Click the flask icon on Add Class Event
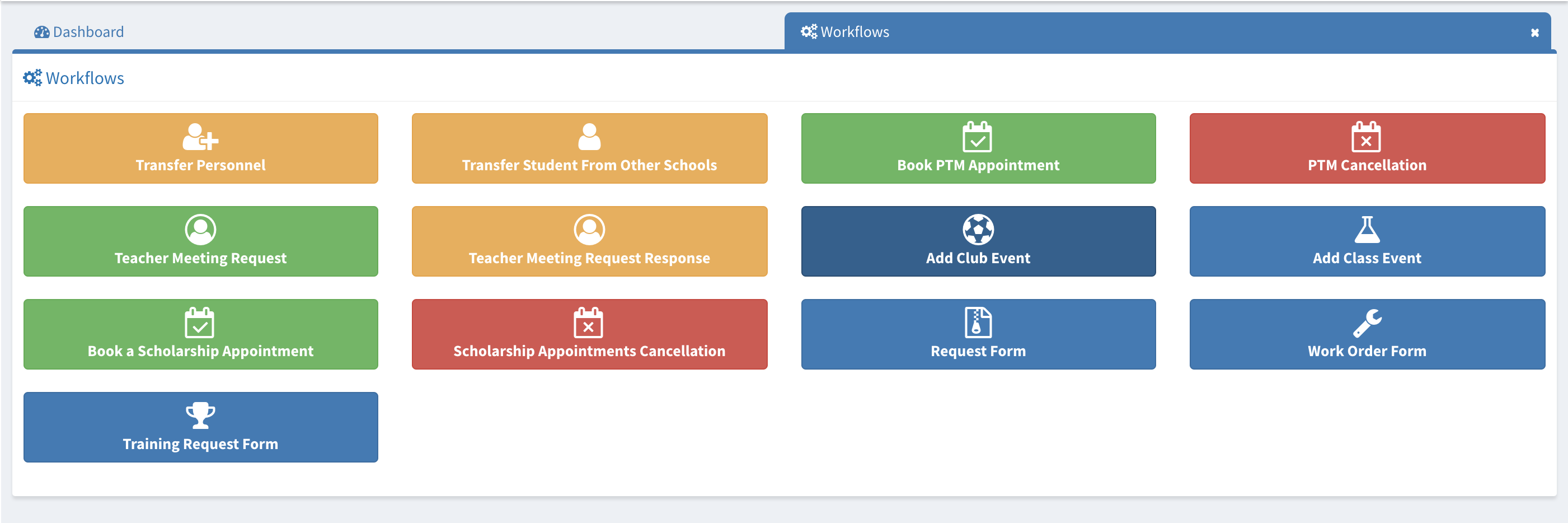The height and width of the screenshot is (523, 1568). tap(1367, 230)
